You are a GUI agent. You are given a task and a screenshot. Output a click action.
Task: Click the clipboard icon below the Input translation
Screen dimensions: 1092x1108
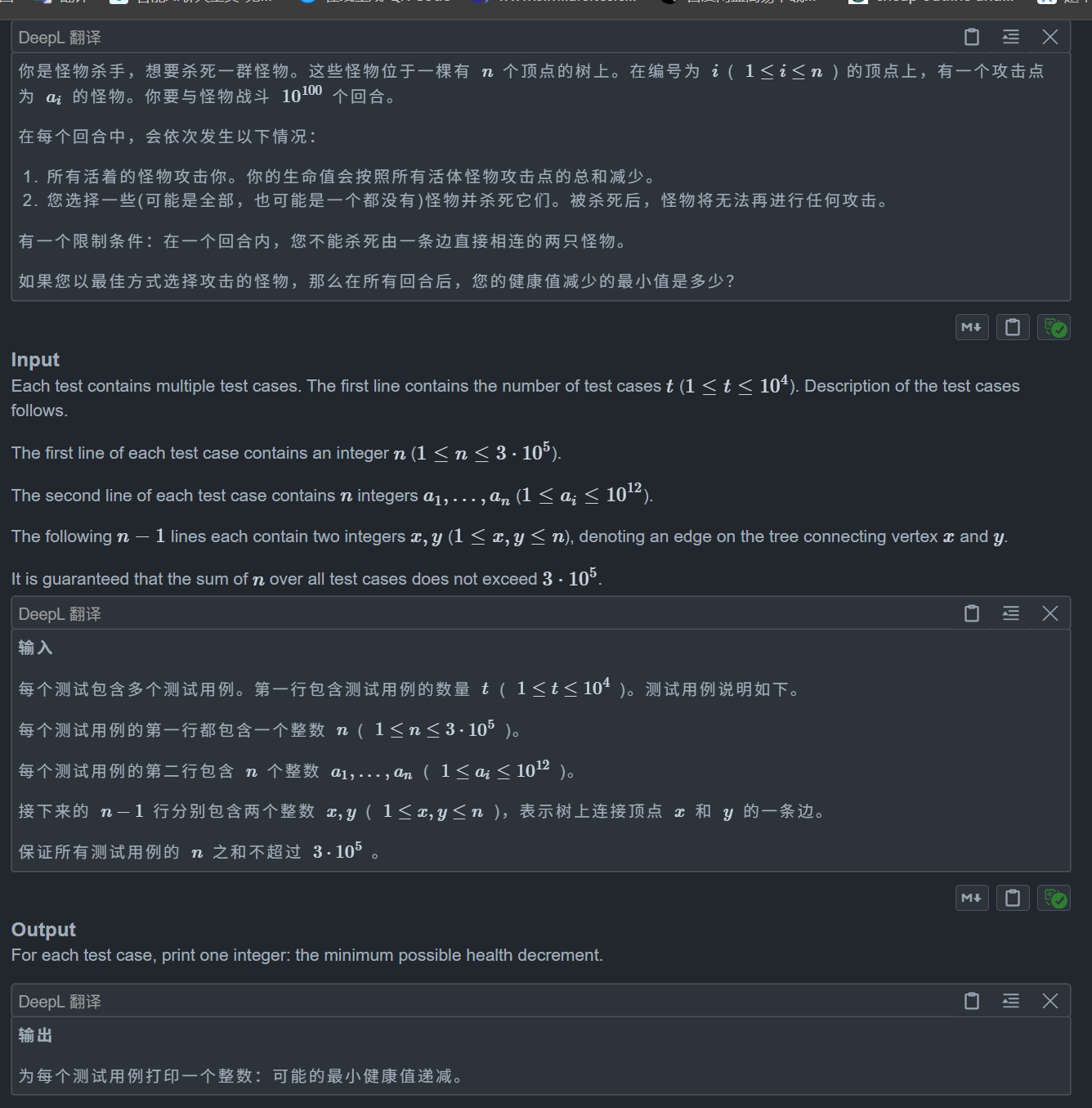pyautogui.click(x=1013, y=897)
